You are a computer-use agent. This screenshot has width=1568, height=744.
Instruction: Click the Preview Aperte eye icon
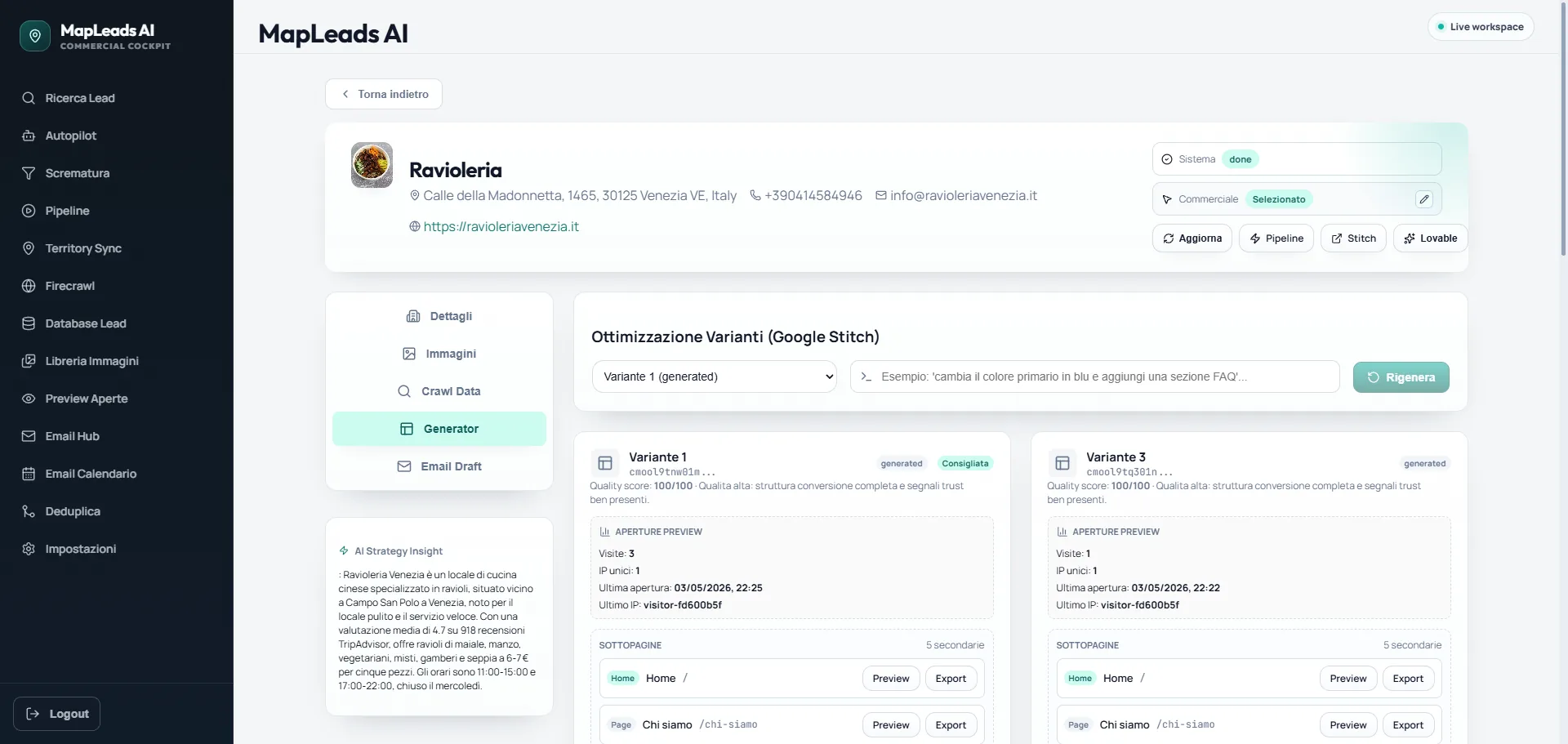point(29,399)
